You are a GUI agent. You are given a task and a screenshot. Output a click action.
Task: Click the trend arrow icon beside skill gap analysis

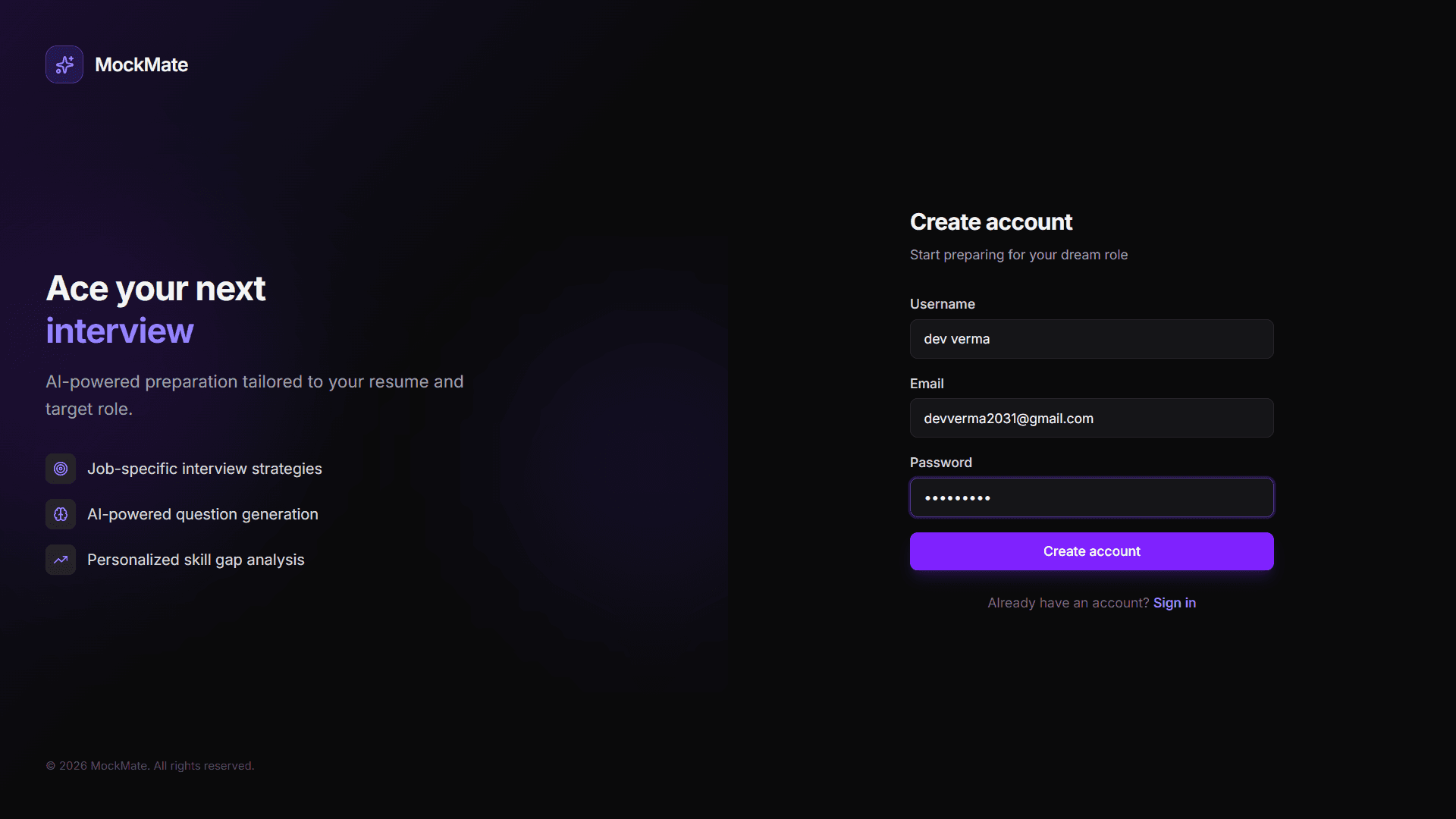point(61,560)
